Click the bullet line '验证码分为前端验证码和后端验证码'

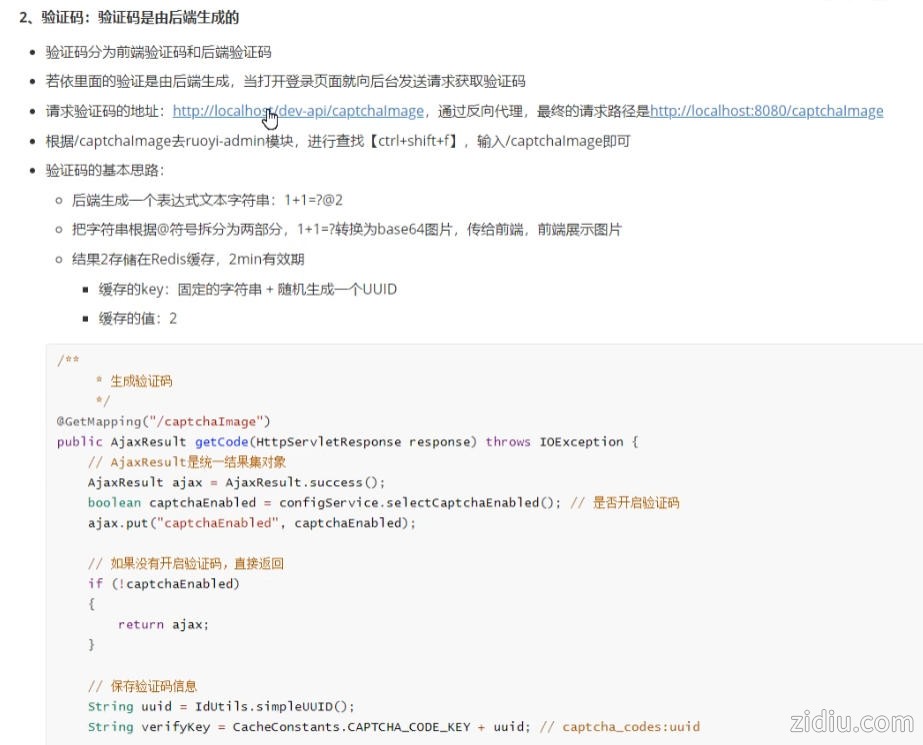pos(158,52)
